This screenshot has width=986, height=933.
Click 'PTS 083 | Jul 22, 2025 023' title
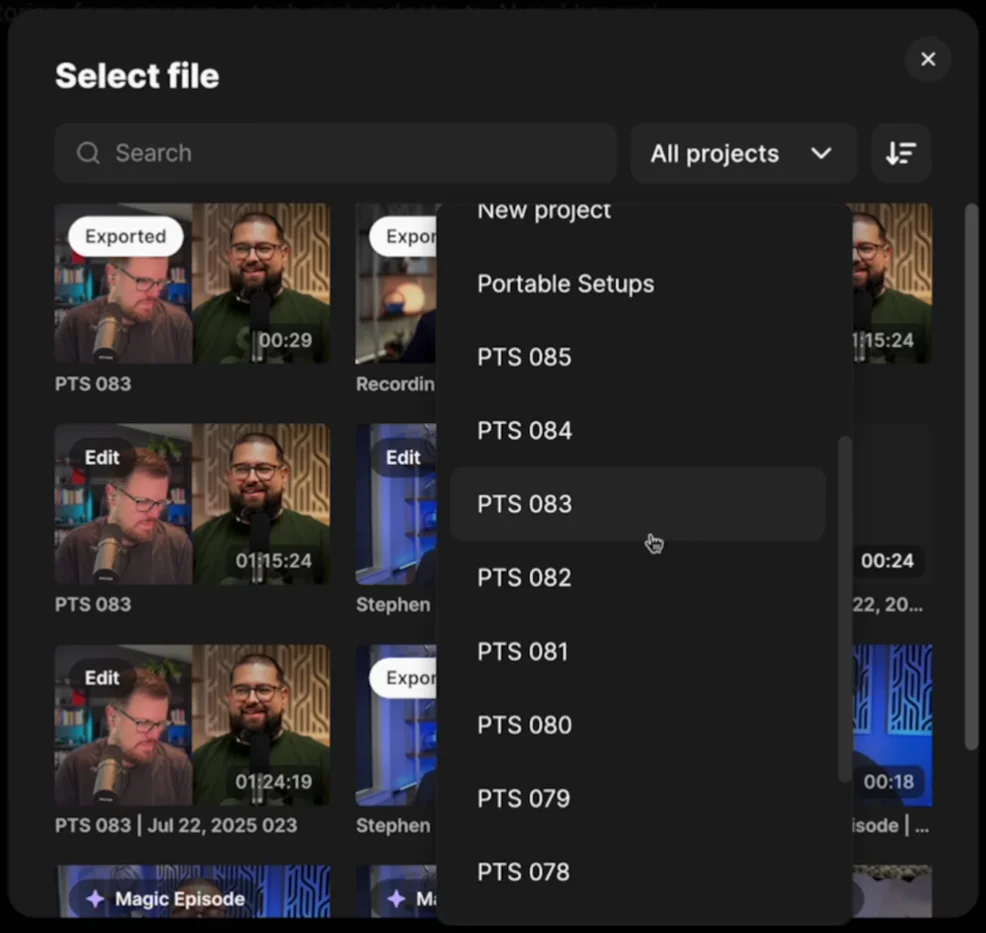(x=175, y=825)
